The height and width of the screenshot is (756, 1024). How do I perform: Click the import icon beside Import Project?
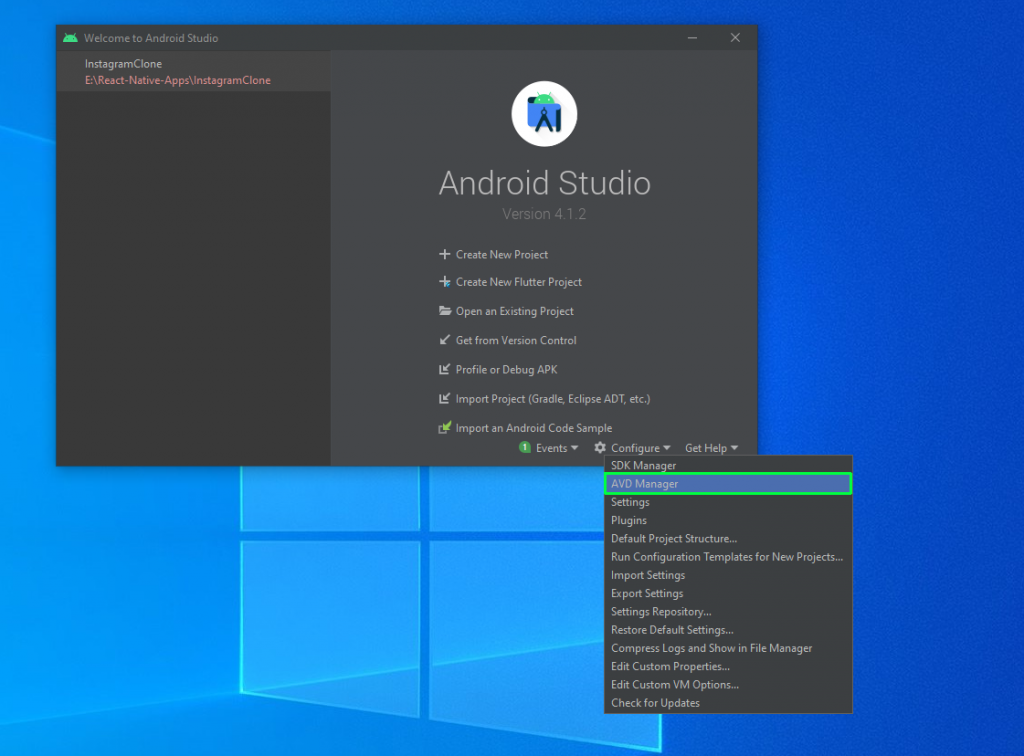[x=445, y=398]
